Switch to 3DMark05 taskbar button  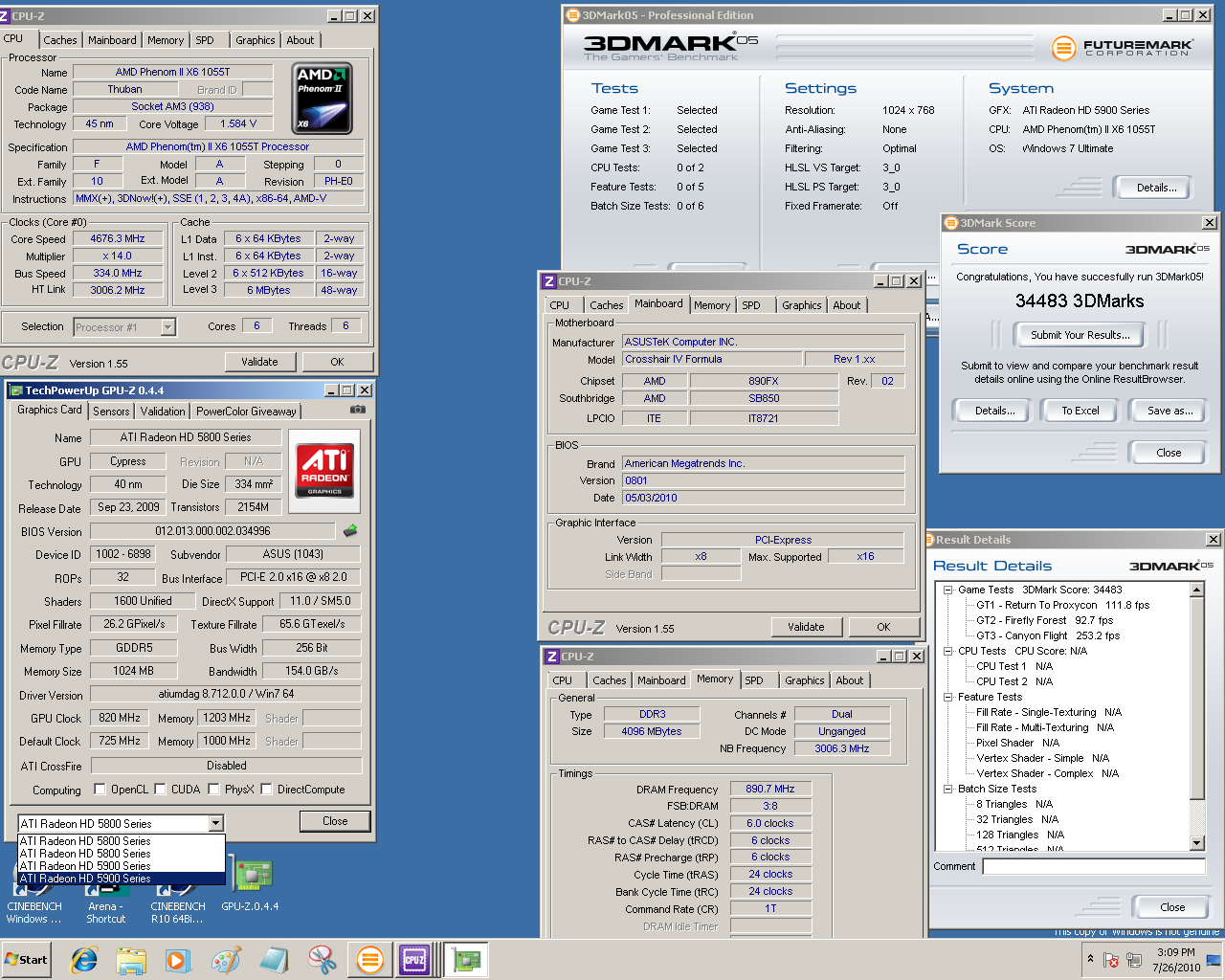[369, 960]
